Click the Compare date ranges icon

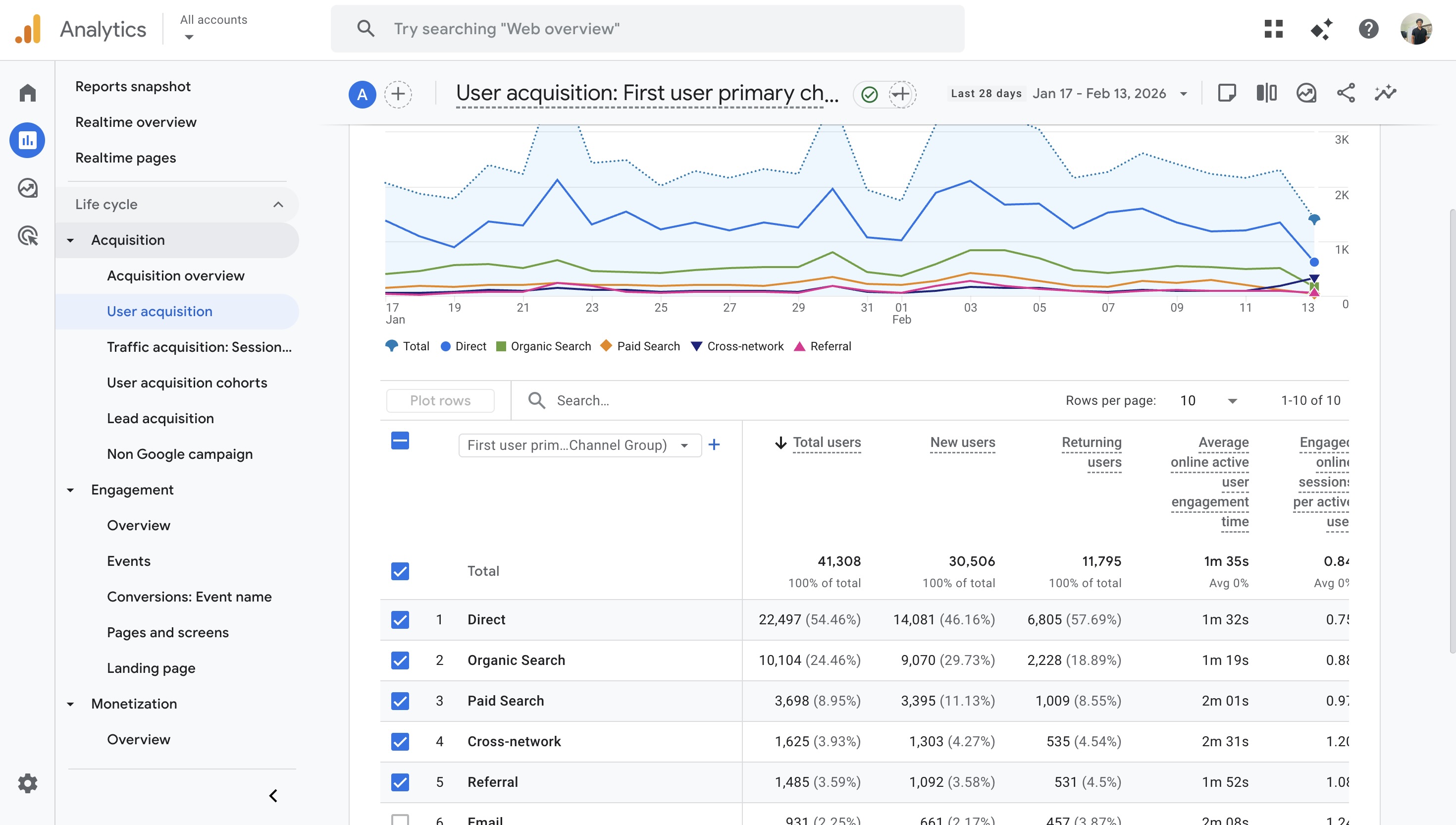point(1266,93)
